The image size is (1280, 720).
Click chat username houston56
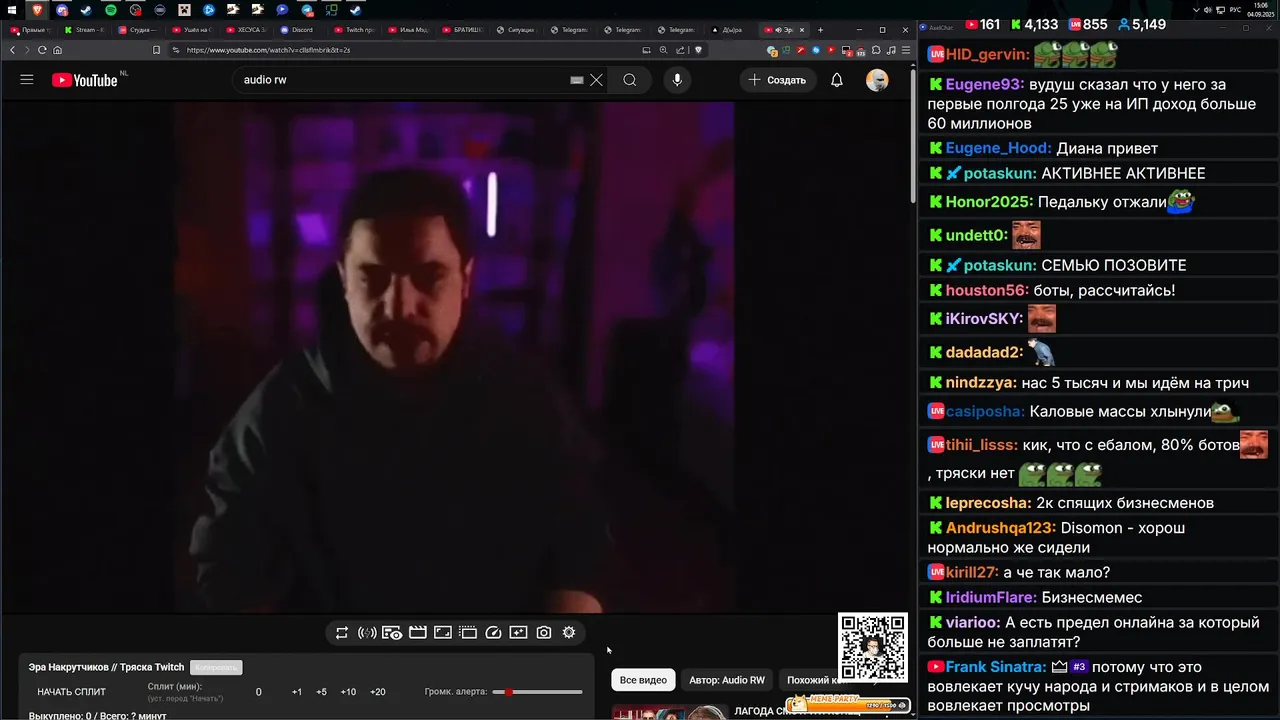[986, 290]
